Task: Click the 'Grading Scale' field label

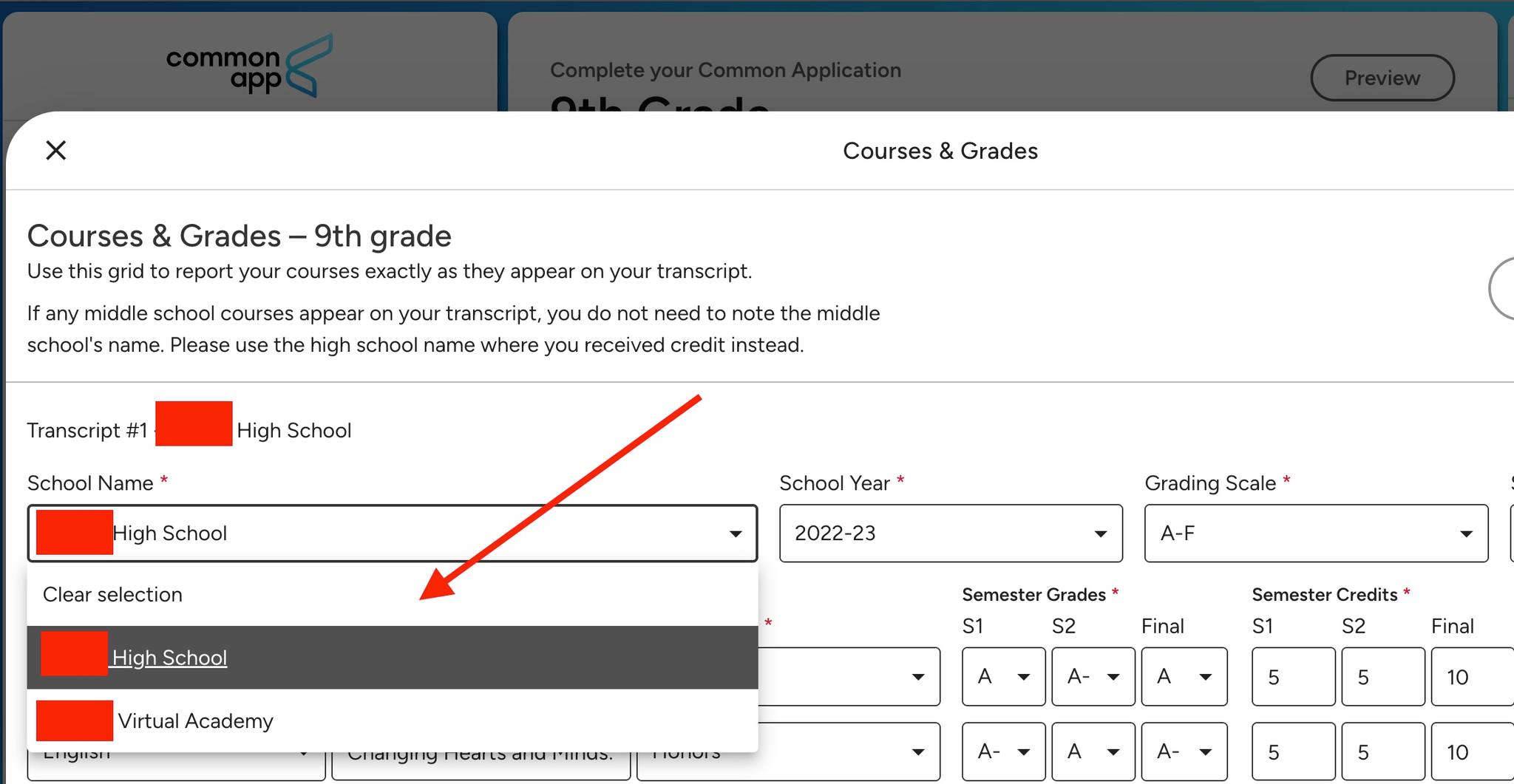Action: (x=1210, y=483)
